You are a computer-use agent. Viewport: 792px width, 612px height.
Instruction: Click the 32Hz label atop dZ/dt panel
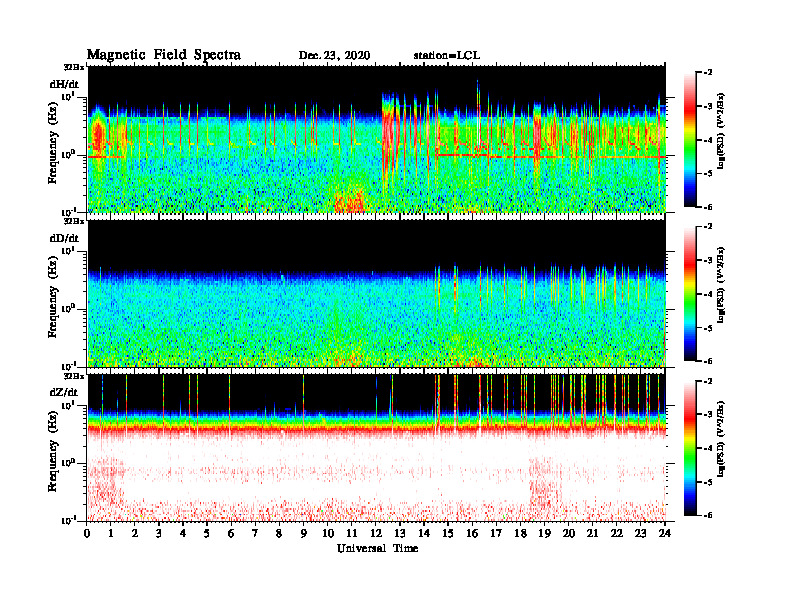tap(74, 376)
